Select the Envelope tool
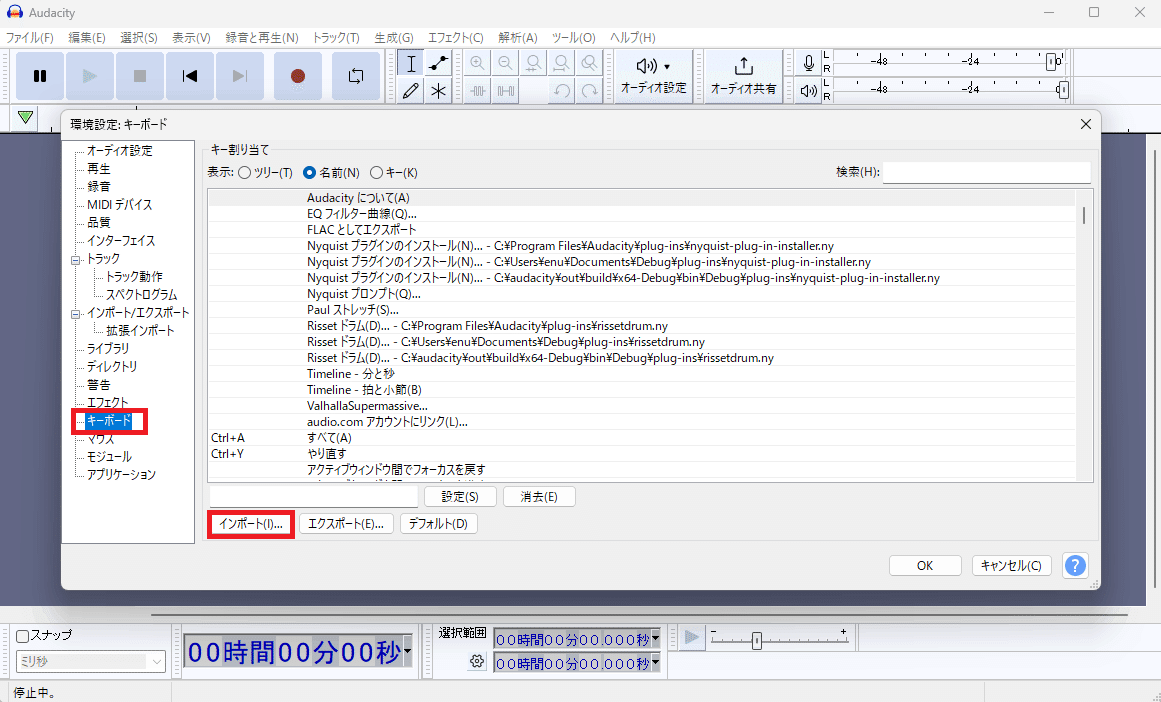The width and height of the screenshot is (1161, 702). pos(438,64)
